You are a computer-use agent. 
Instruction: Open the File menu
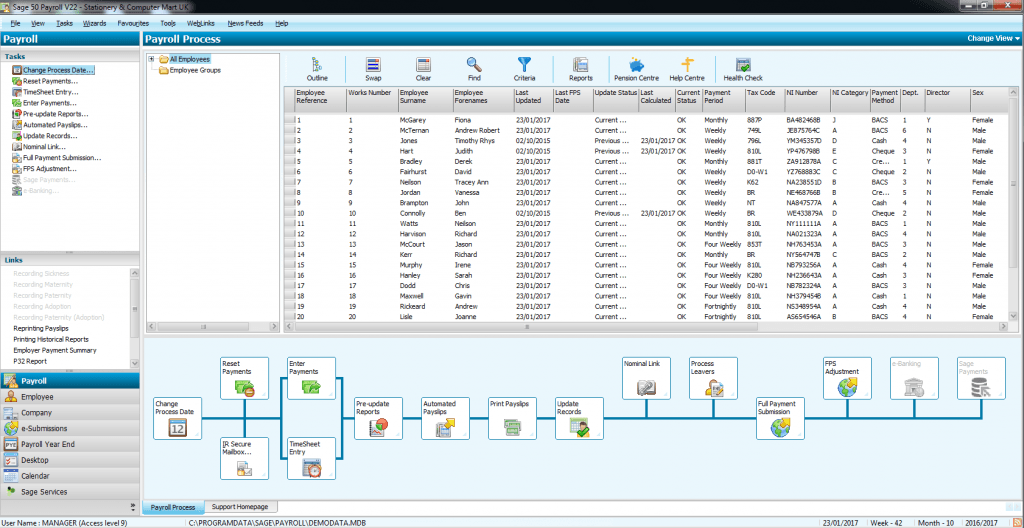[16, 23]
